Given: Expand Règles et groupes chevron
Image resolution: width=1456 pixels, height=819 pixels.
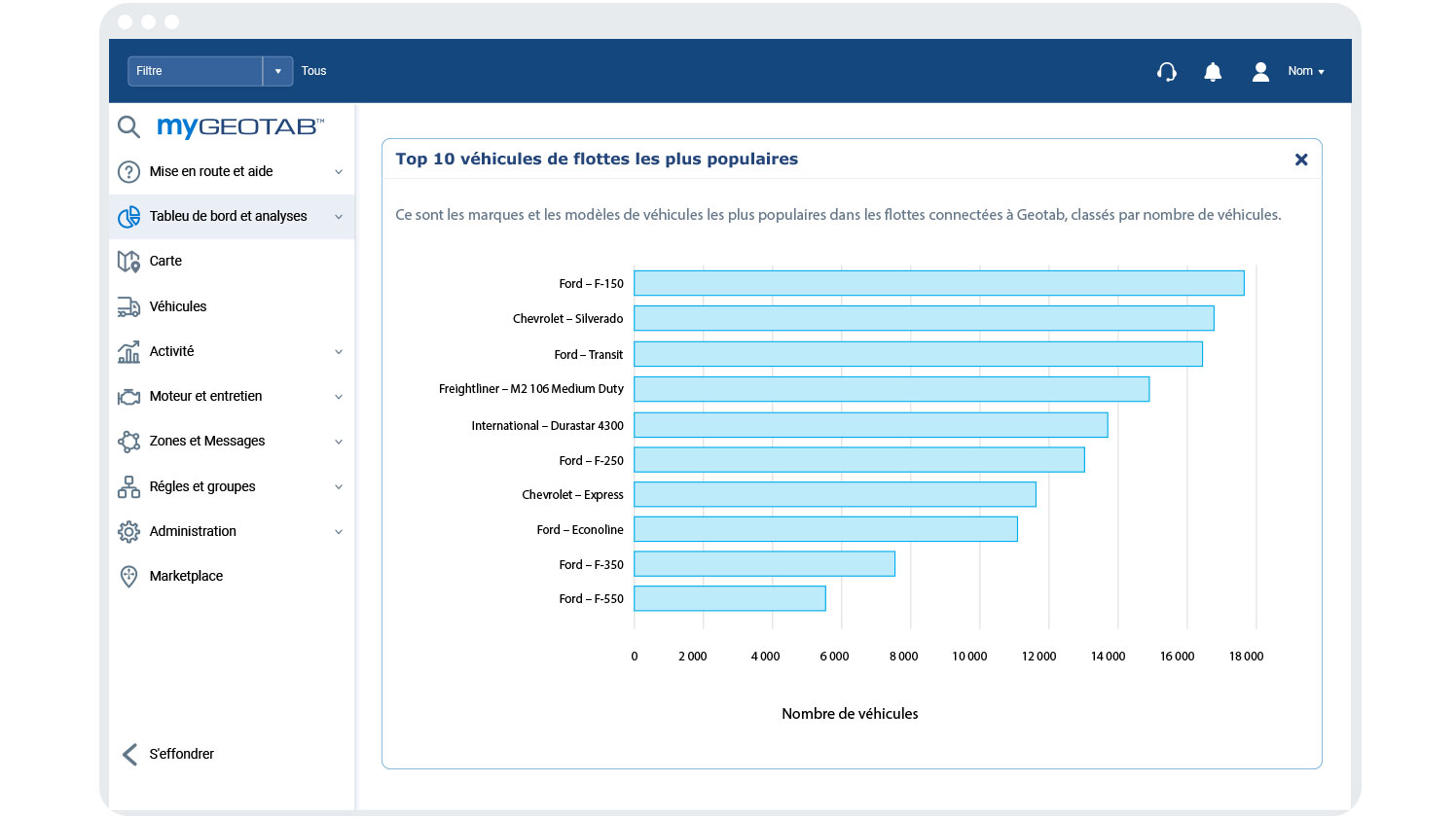Looking at the screenshot, I should (339, 486).
